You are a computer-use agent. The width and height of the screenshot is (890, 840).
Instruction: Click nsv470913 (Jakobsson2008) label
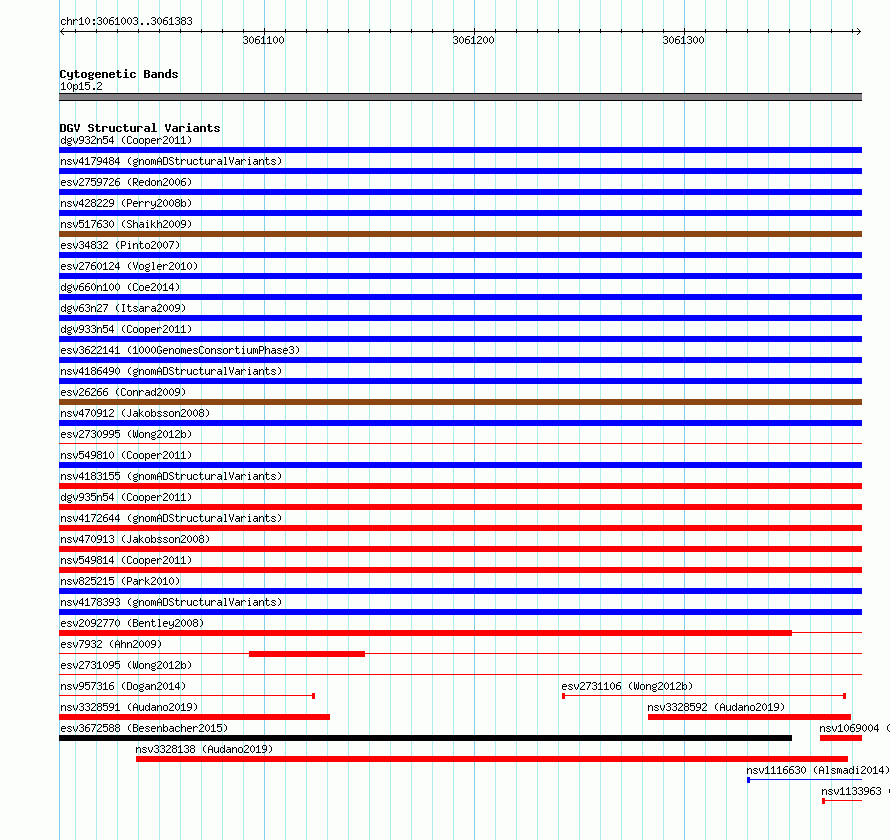click(135, 539)
